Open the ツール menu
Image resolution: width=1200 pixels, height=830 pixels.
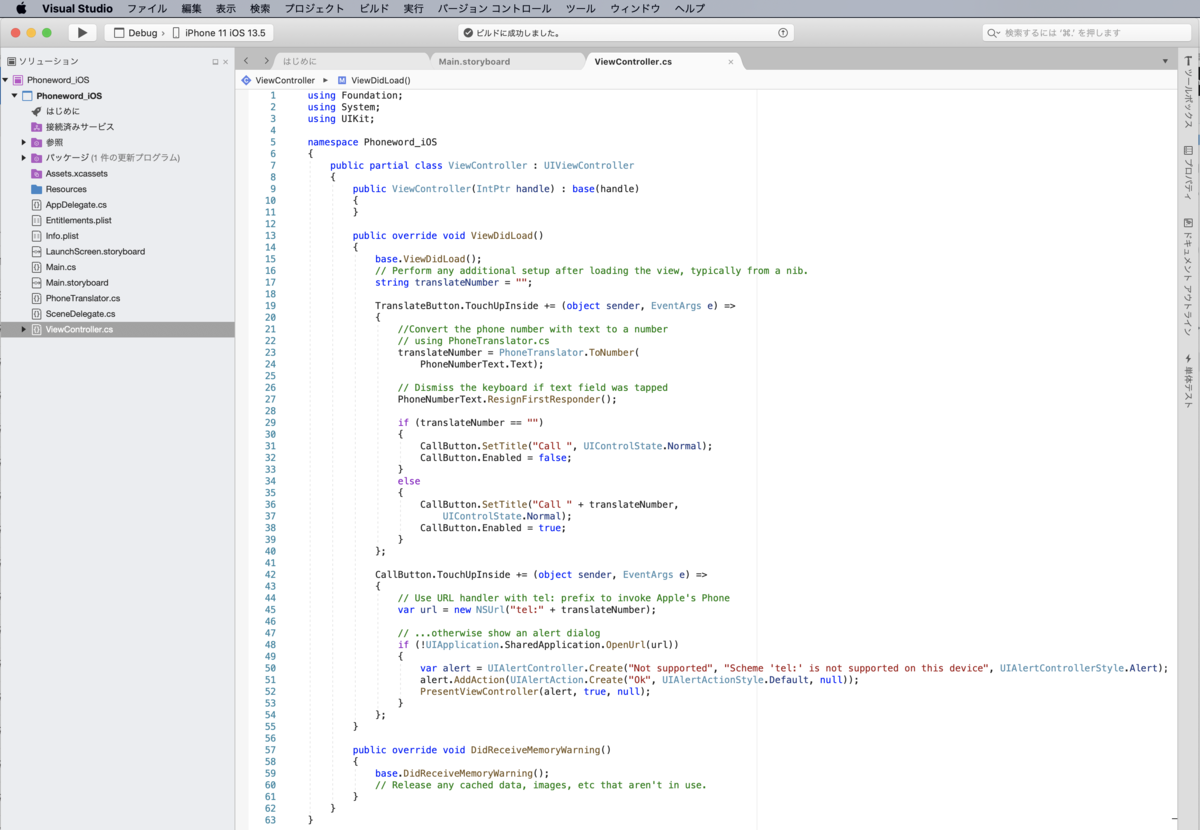coord(581,8)
